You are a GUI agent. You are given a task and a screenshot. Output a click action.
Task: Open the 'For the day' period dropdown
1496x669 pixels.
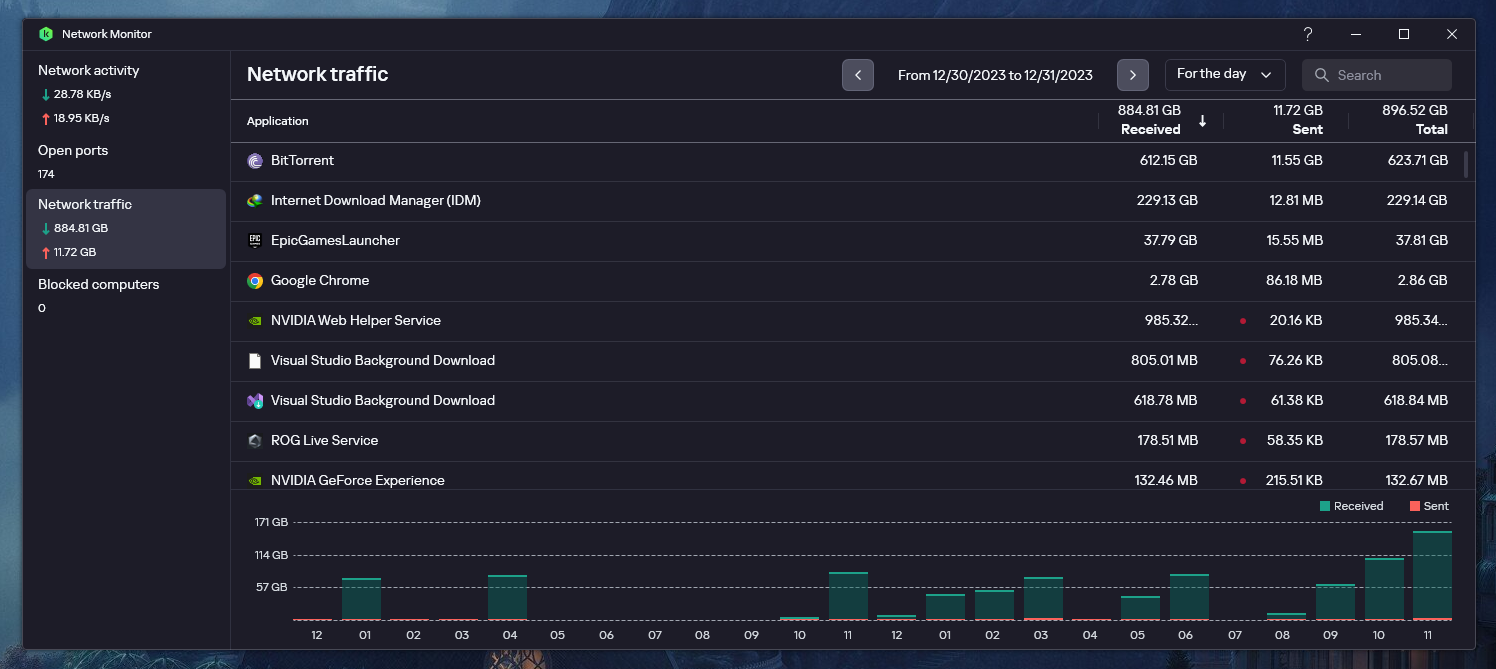[1225, 75]
